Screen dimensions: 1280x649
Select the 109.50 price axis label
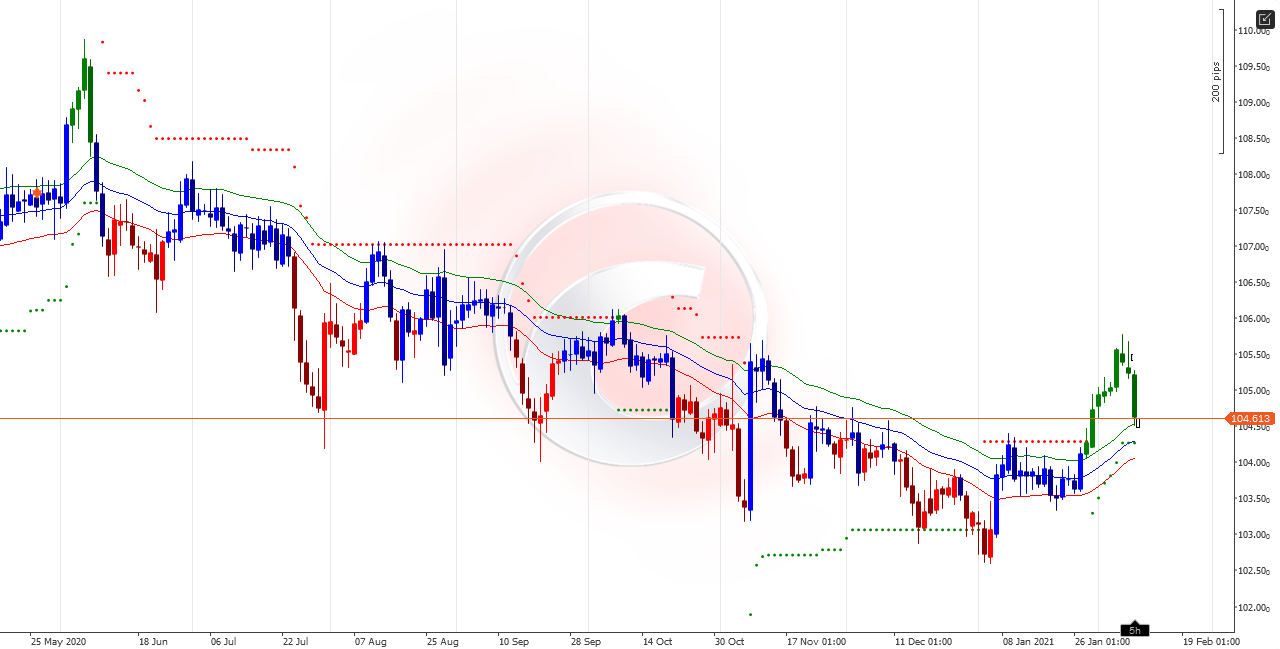[1255, 67]
